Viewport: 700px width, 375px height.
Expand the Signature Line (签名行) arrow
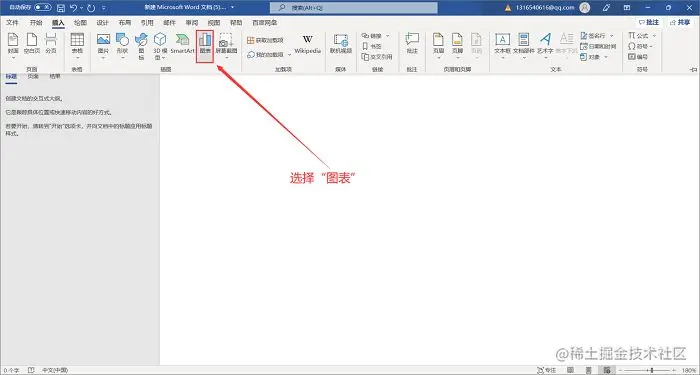(x=612, y=36)
